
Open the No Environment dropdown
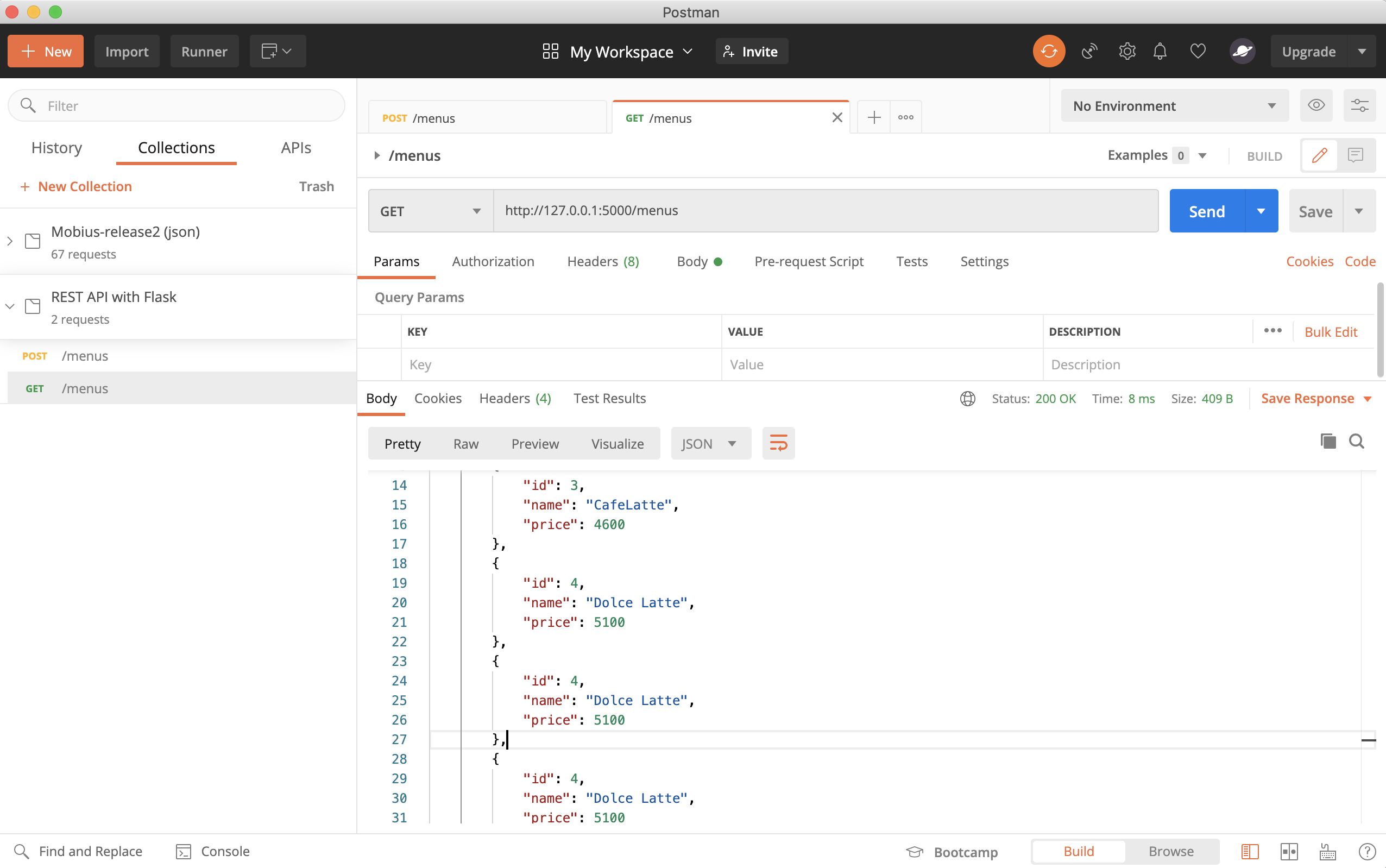point(1174,105)
